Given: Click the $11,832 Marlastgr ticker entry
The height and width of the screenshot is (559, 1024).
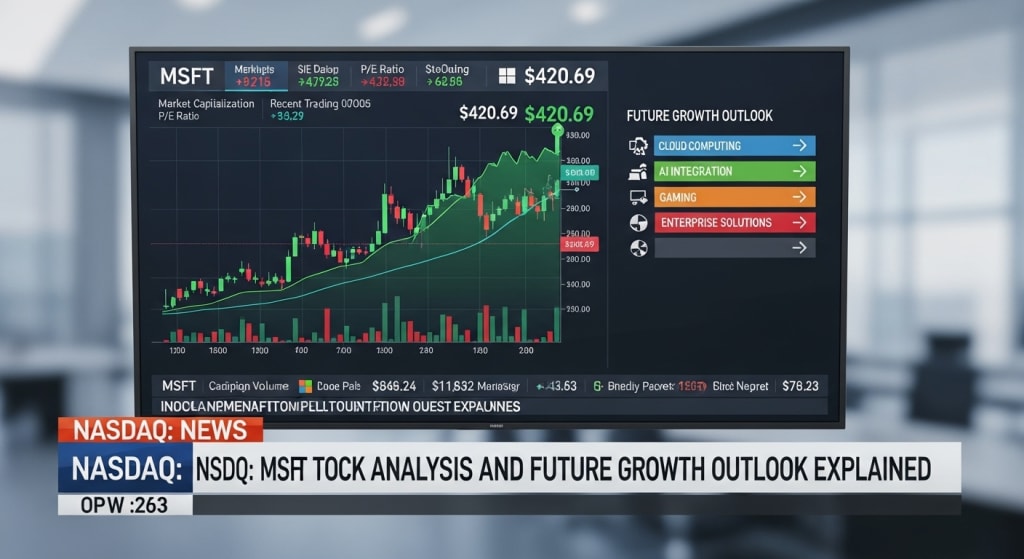Looking at the screenshot, I should tap(475, 386).
